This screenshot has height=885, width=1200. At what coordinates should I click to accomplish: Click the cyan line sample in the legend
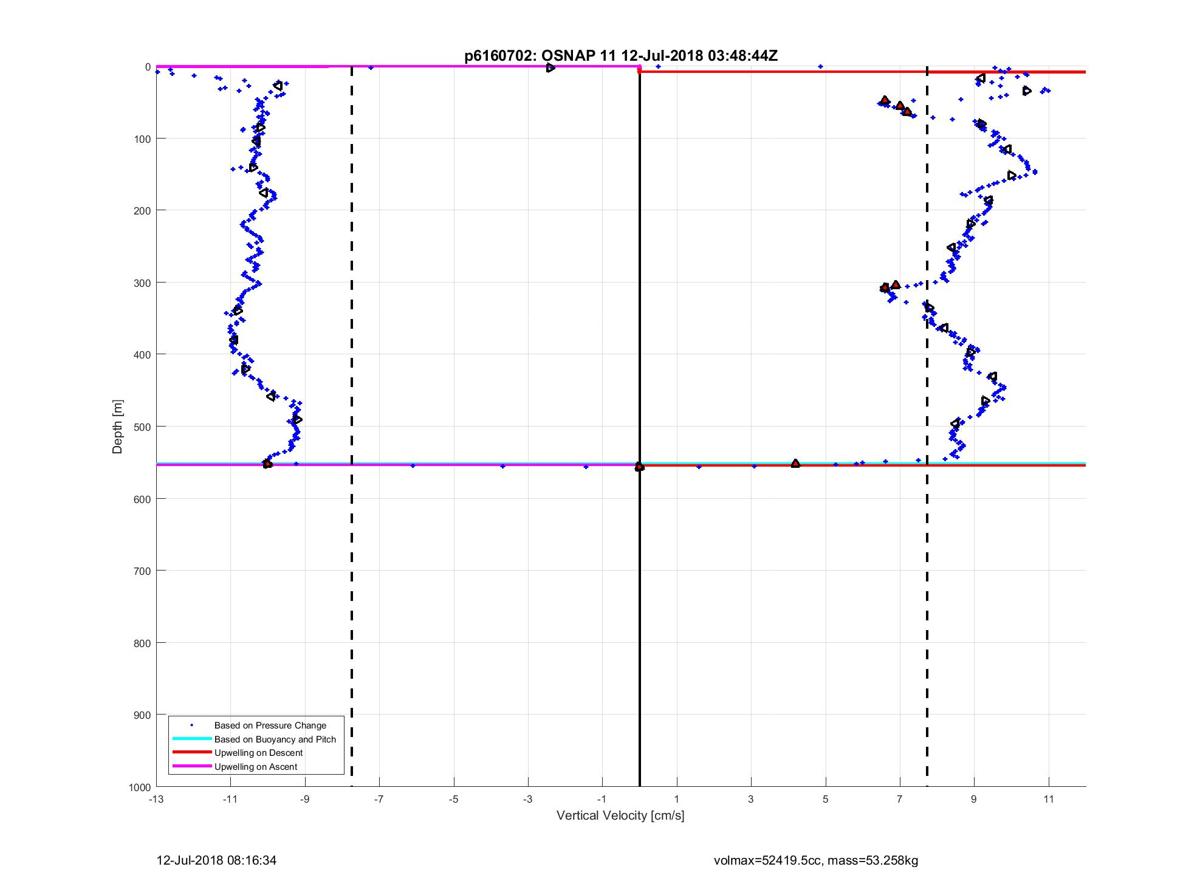click(x=192, y=738)
